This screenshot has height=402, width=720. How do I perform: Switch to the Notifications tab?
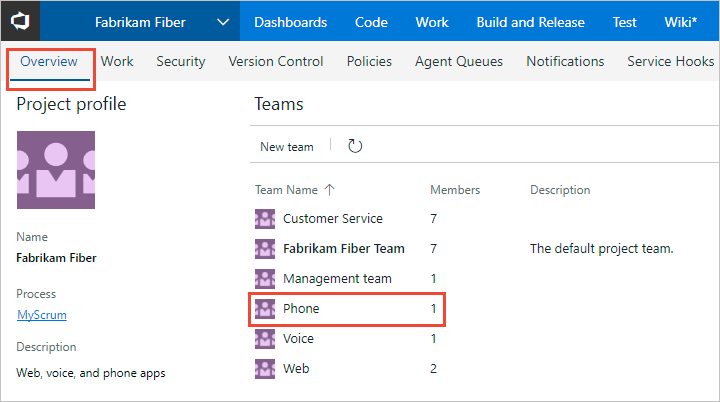(565, 62)
